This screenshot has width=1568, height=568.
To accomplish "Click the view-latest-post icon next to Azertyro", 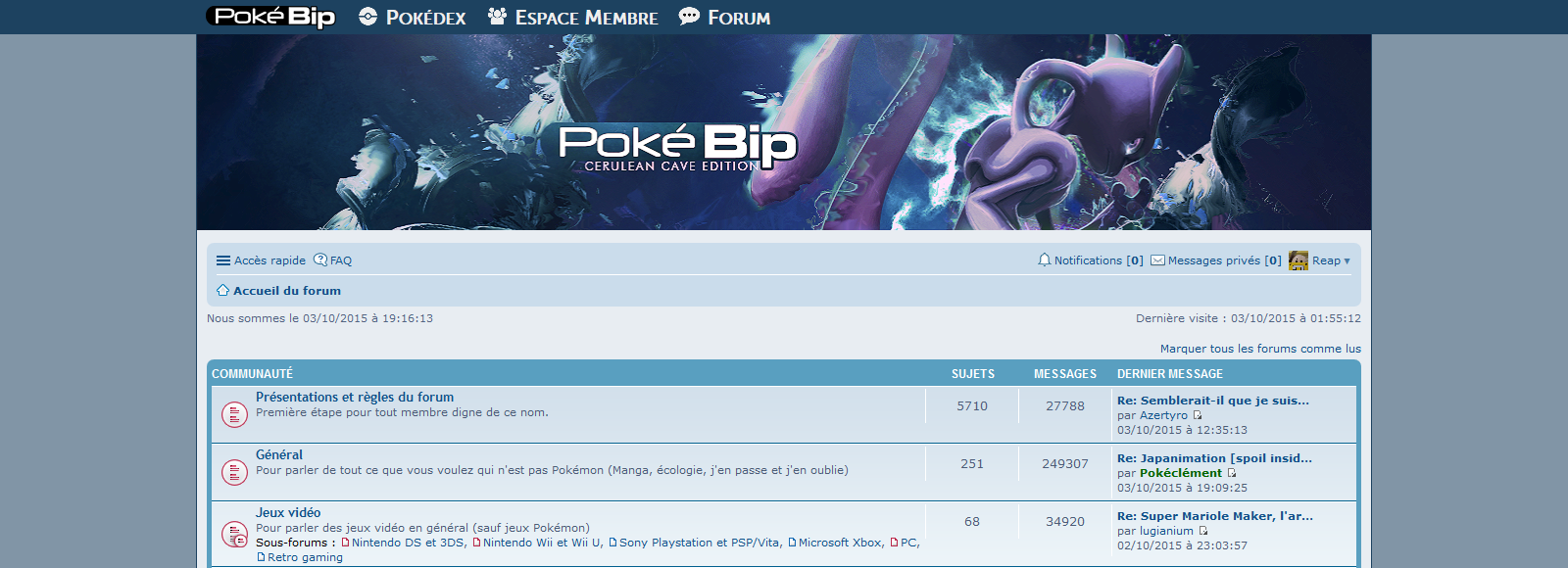I will pyautogui.click(x=1198, y=415).
